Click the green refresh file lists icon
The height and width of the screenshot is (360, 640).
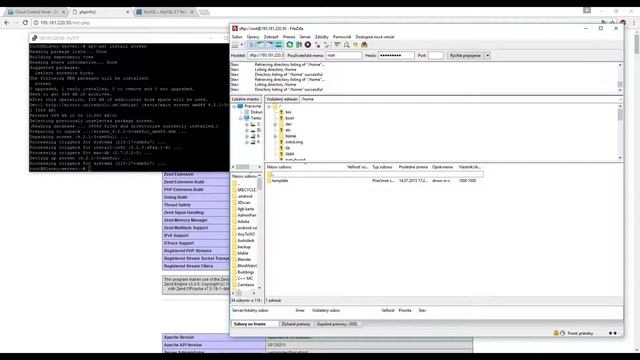click(x=290, y=45)
